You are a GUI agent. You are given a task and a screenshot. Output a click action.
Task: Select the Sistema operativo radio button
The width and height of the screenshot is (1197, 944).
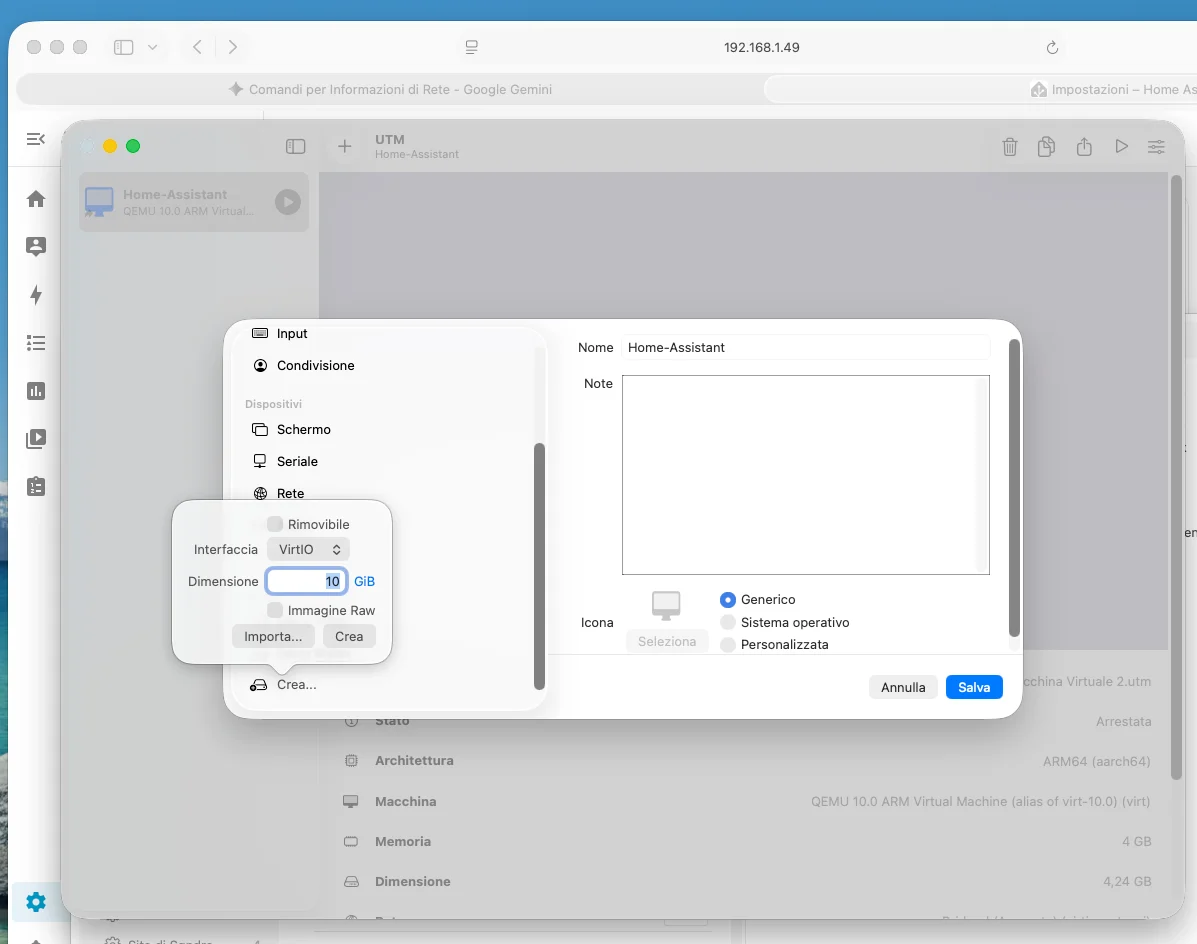(728, 623)
